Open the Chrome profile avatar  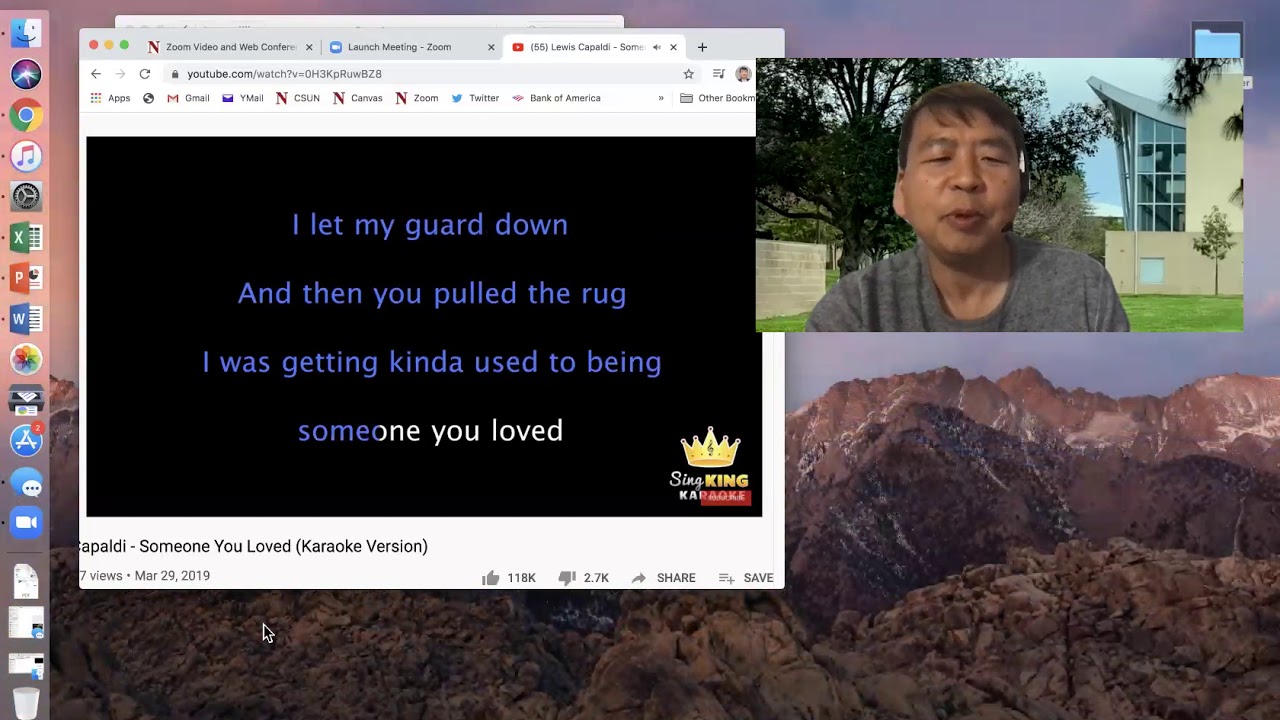743,74
